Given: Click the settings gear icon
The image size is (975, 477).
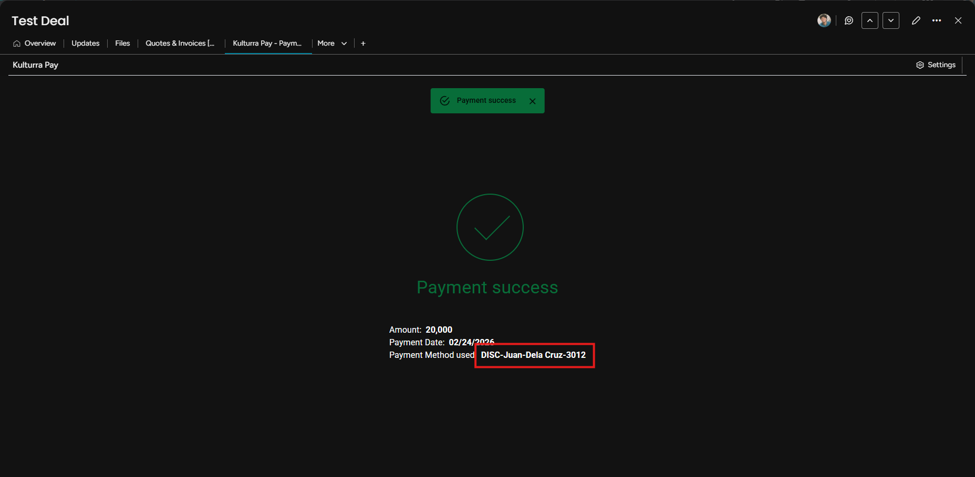Looking at the screenshot, I should tap(920, 65).
